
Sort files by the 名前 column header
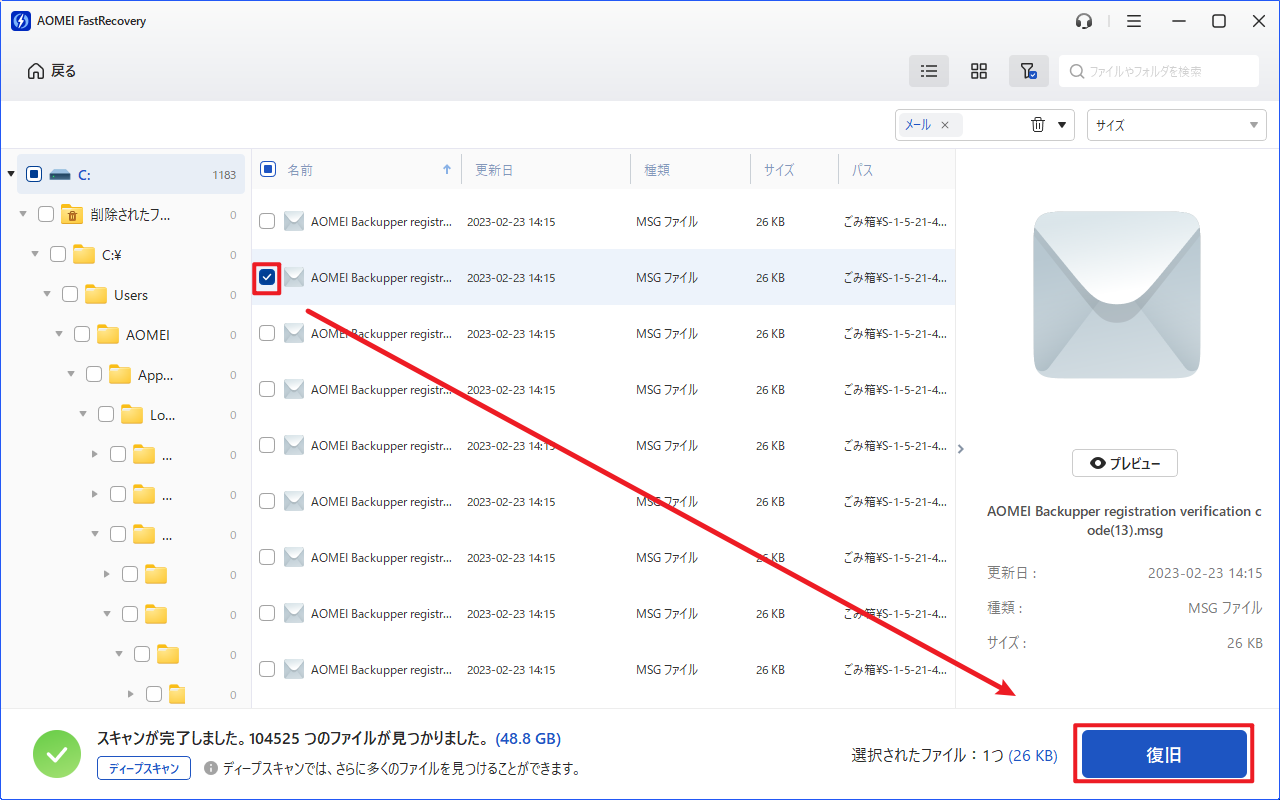pyautogui.click(x=300, y=170)
